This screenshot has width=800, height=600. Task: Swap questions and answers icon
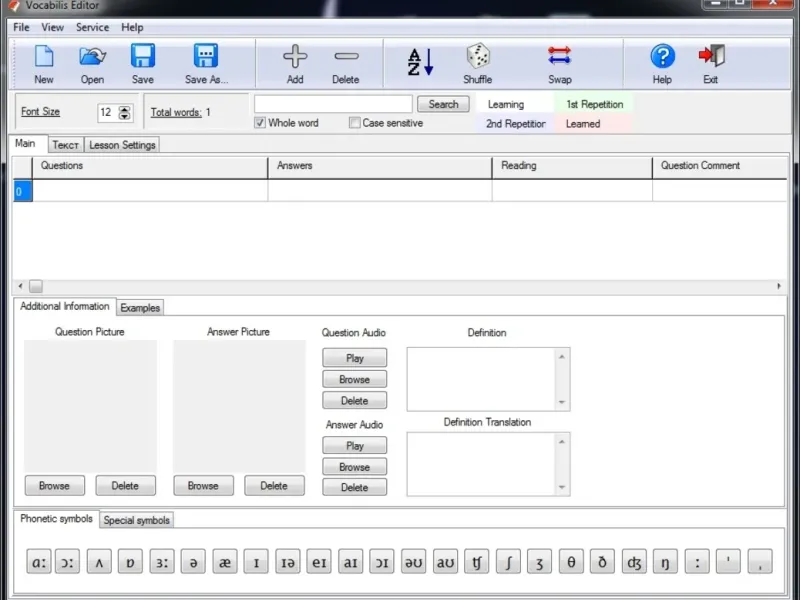click(560, 64)
